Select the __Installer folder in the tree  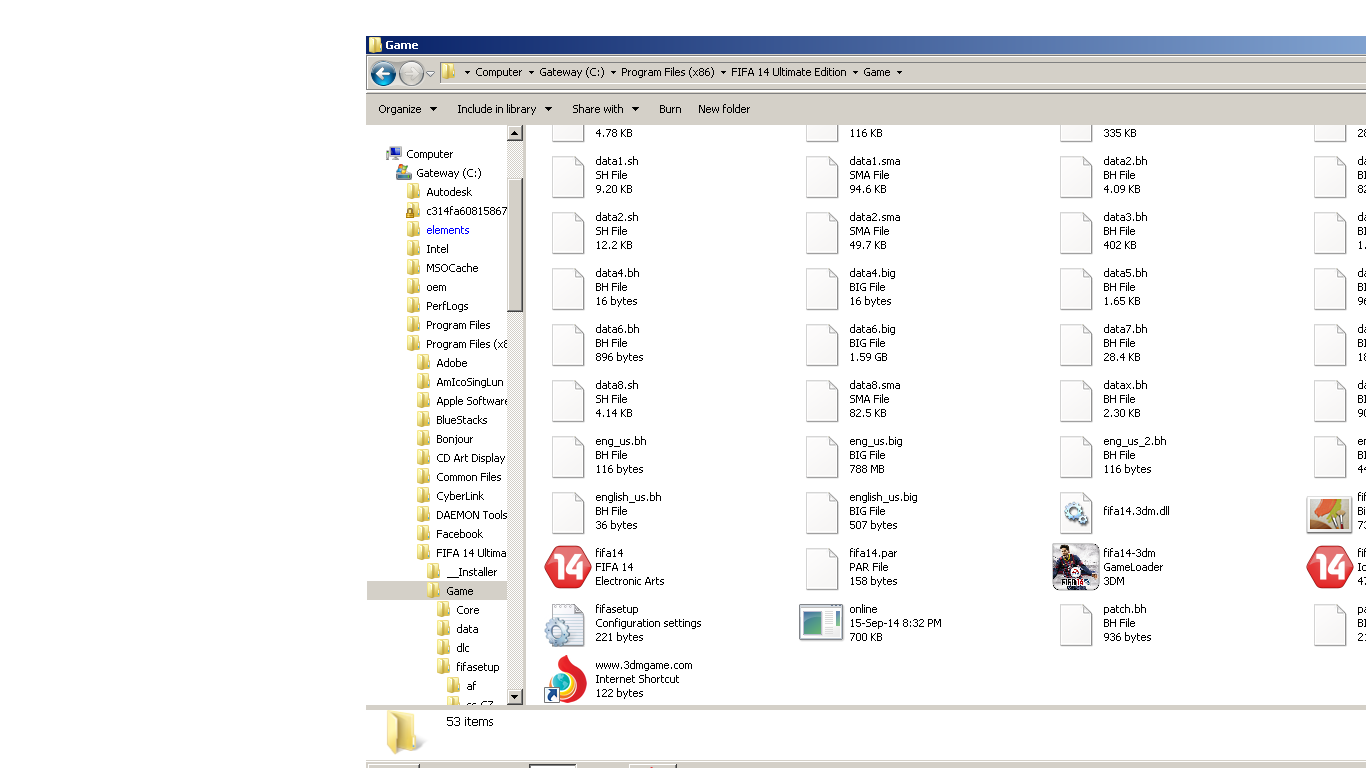pos(471,572)
